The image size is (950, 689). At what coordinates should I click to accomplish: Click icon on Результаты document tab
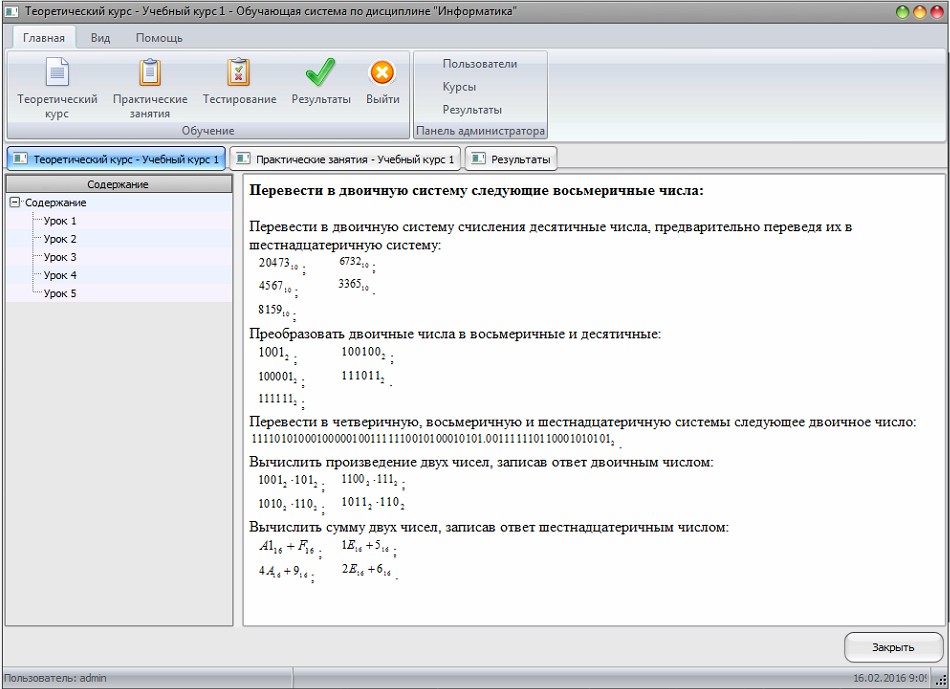pos(477,159)
